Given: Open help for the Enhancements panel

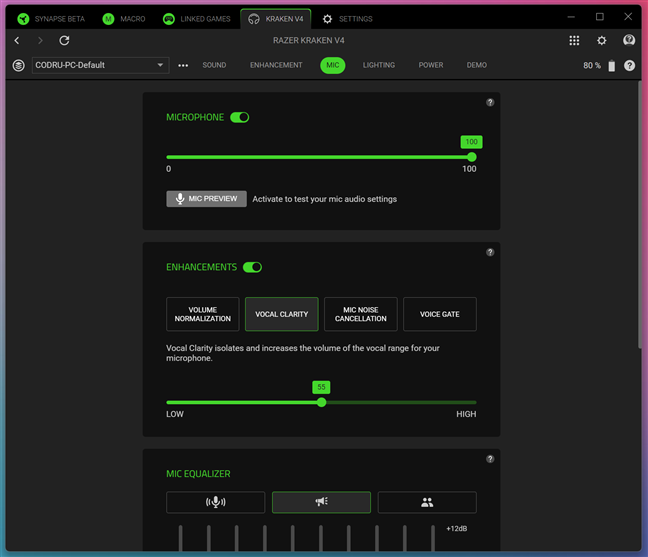Looking at the screenshot, I should (490, 252).
